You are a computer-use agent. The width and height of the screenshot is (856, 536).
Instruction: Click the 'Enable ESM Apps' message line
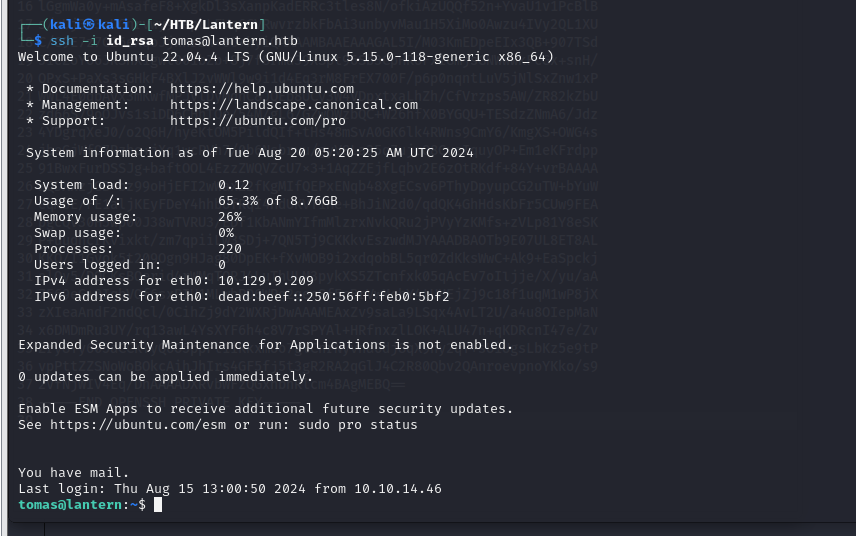click(x=266, y=409)
